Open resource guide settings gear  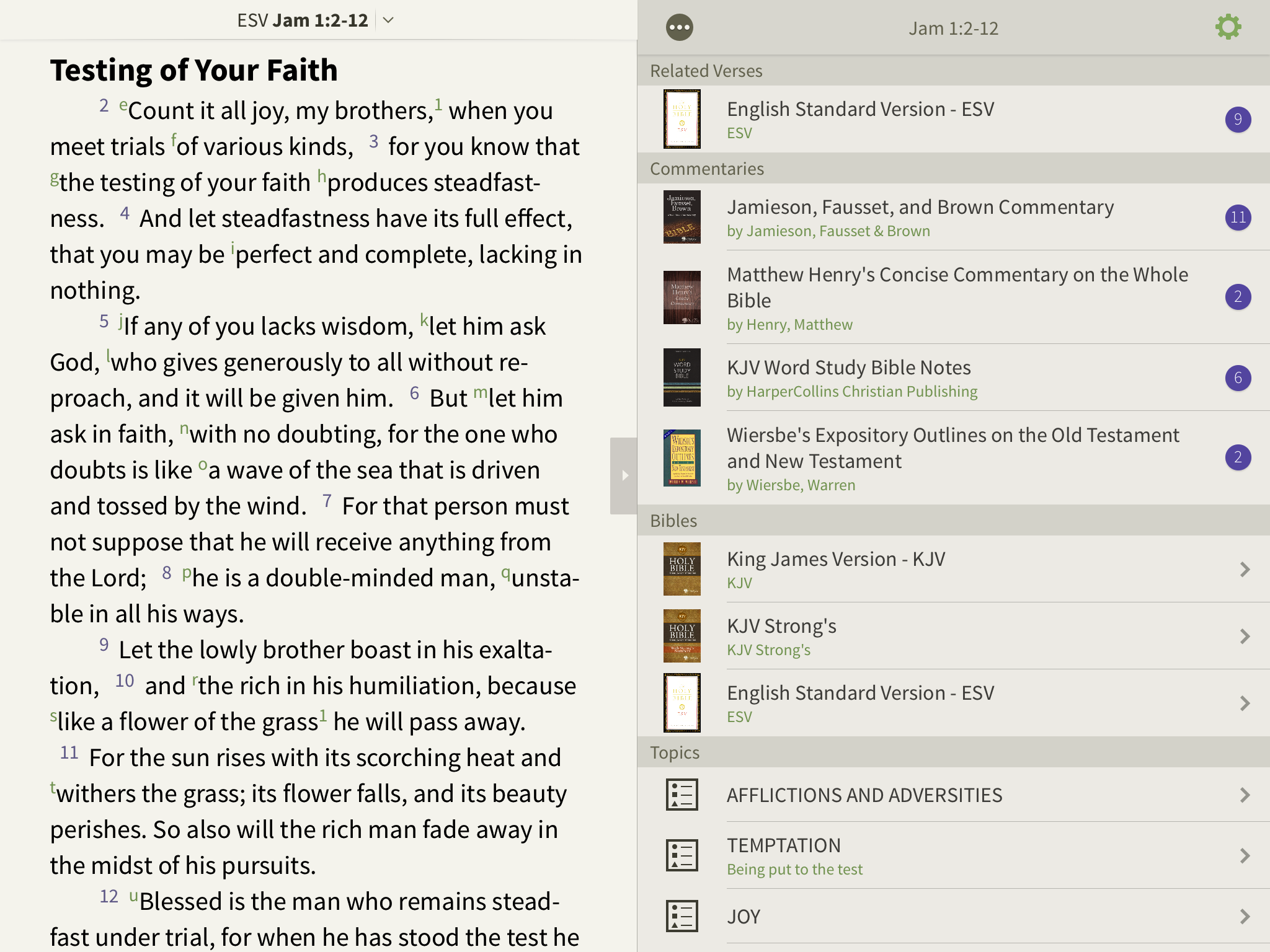1228,27
